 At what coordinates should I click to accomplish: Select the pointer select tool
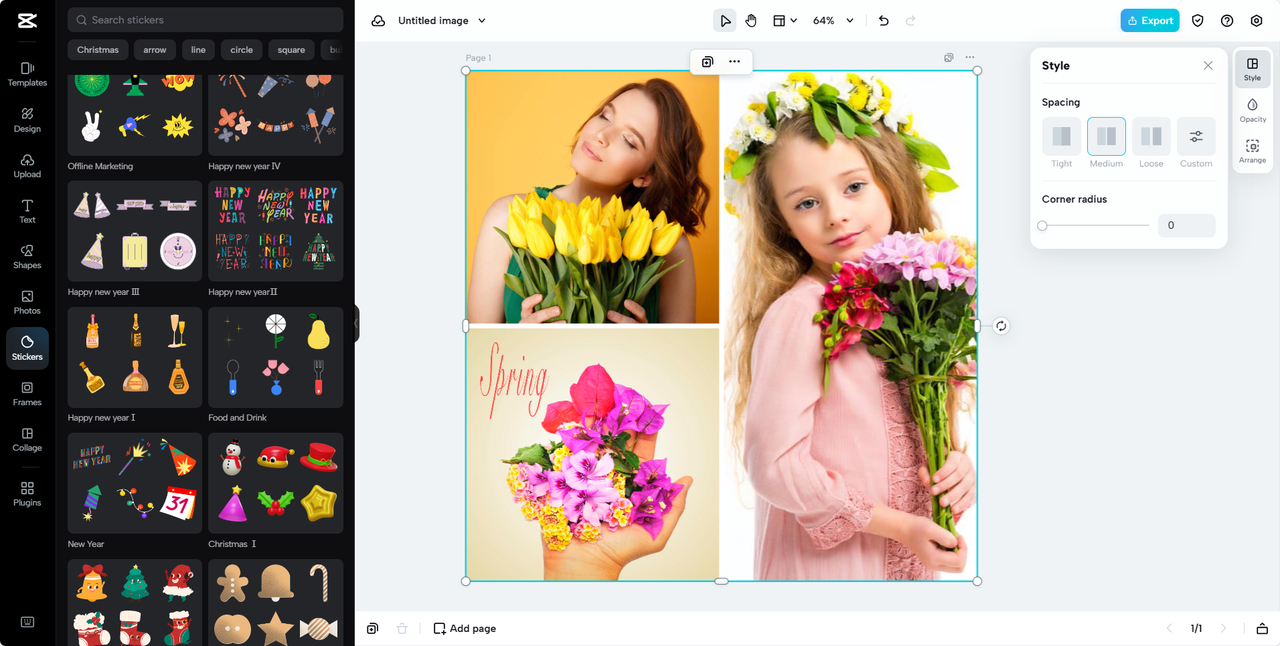[725, 20]
